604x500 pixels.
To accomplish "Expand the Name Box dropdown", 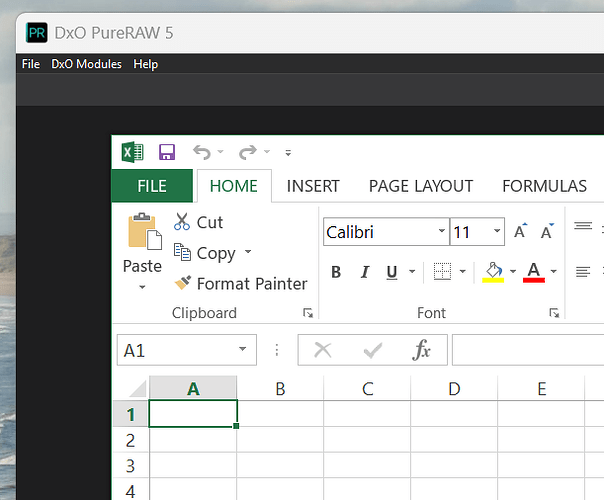I will pyautogui.click(x=242, y=349).
